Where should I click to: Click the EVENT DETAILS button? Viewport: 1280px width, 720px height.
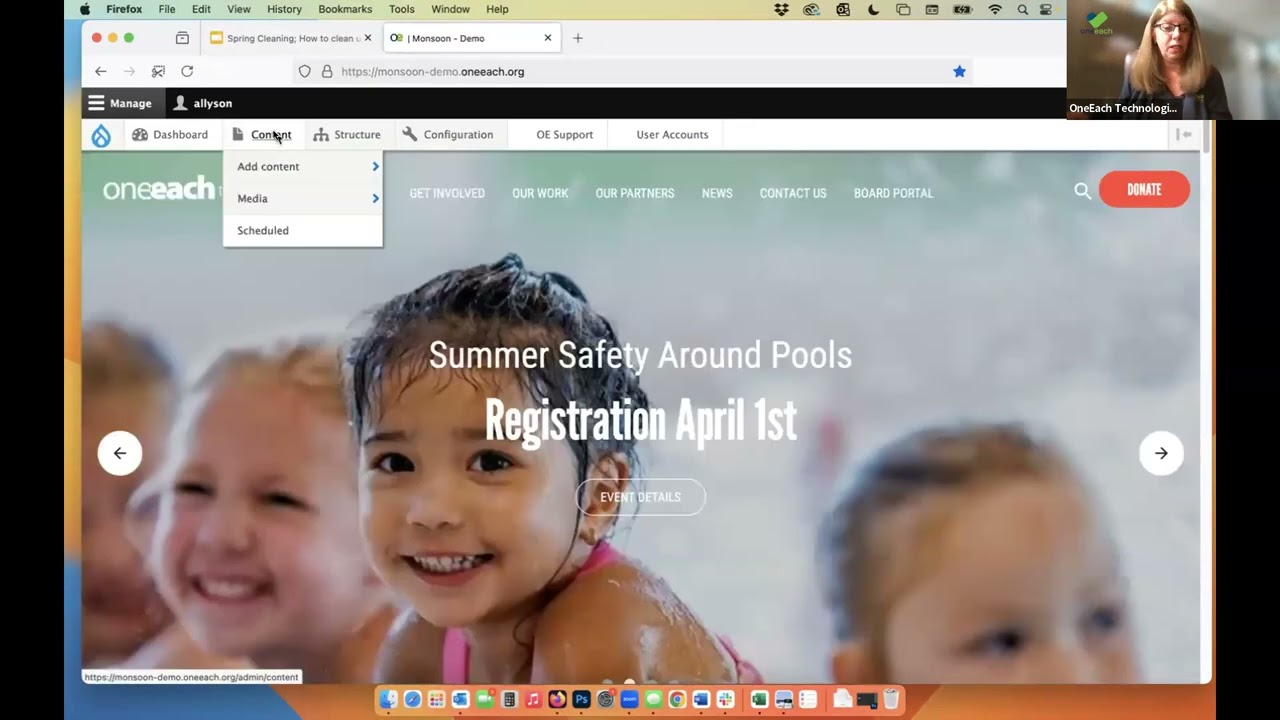pos(640,497)
